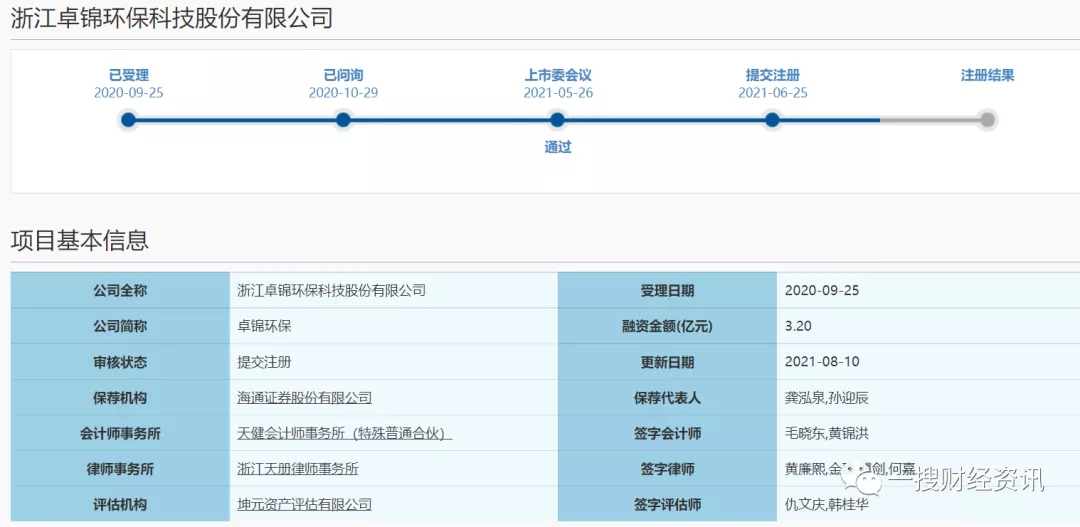The width and height of the screenshot is (1080, 527).
Task: Select the 提交注册 stage label
Action: point(773,75)
